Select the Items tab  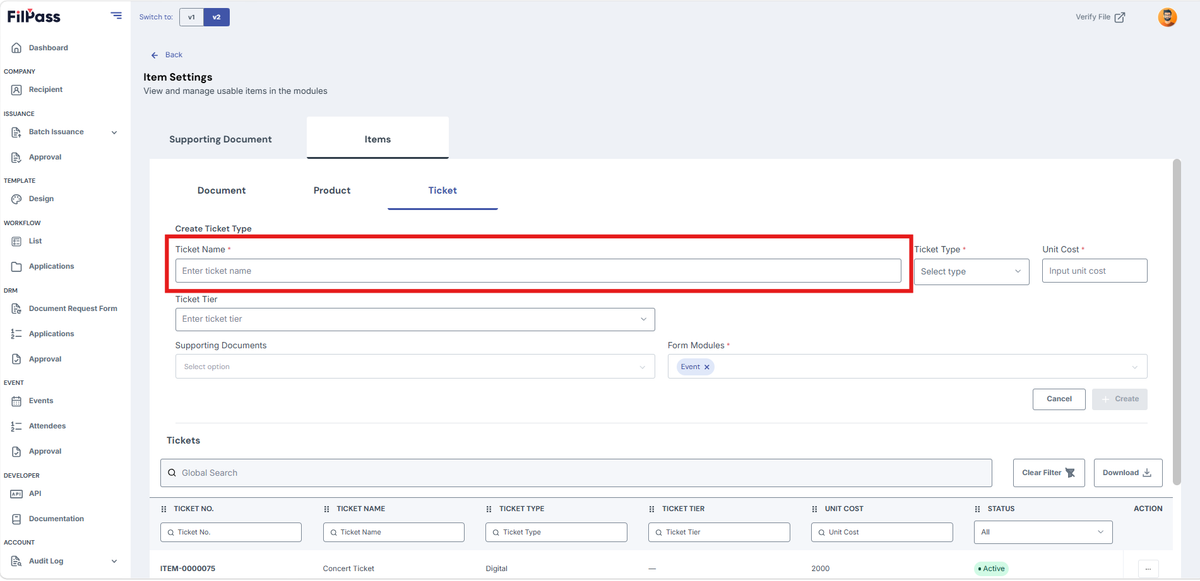point(378,139)
